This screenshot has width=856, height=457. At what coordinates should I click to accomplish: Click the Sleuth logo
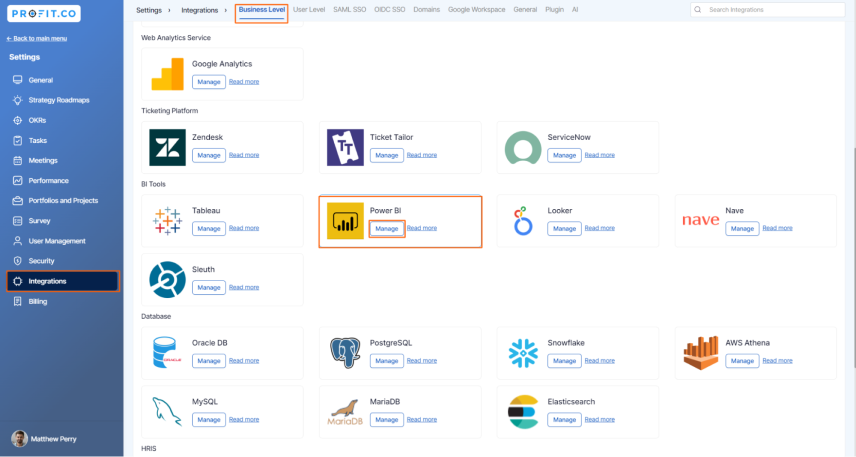168,280
